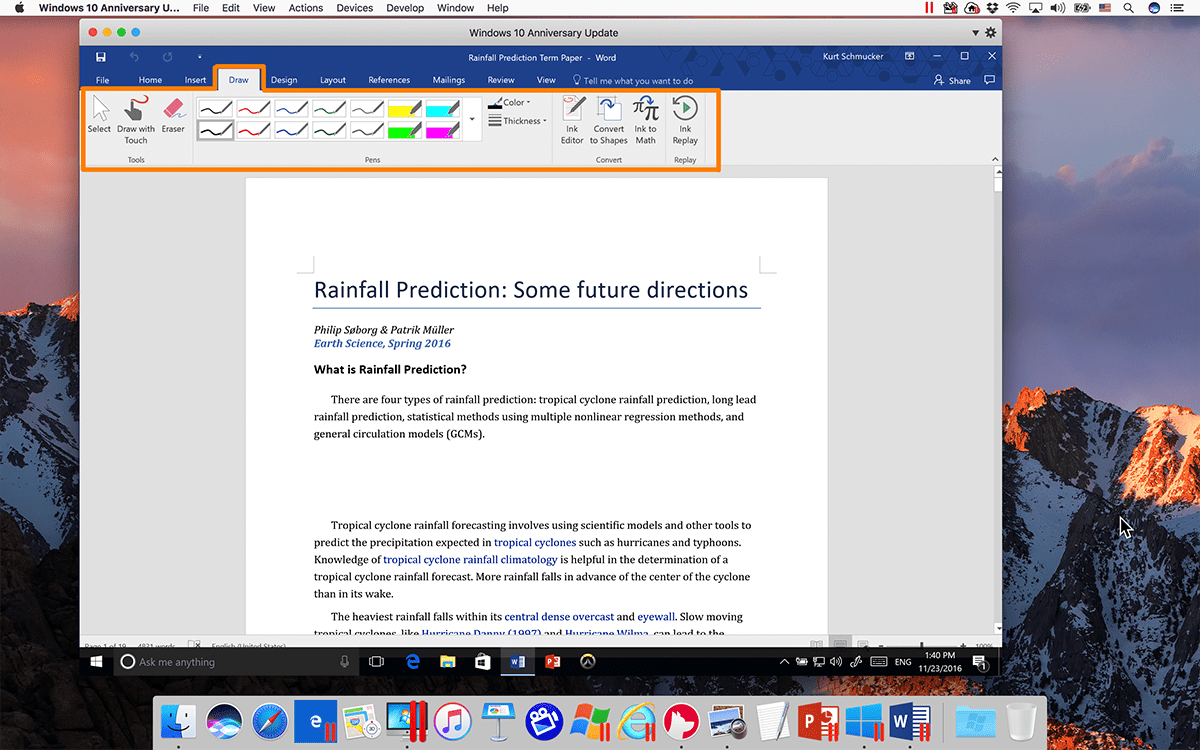Image resolution: width=1200 pixels, height=750 pixels.
Task: Open the Windows Action Center notification icon
Action: (x=979, y=662)
